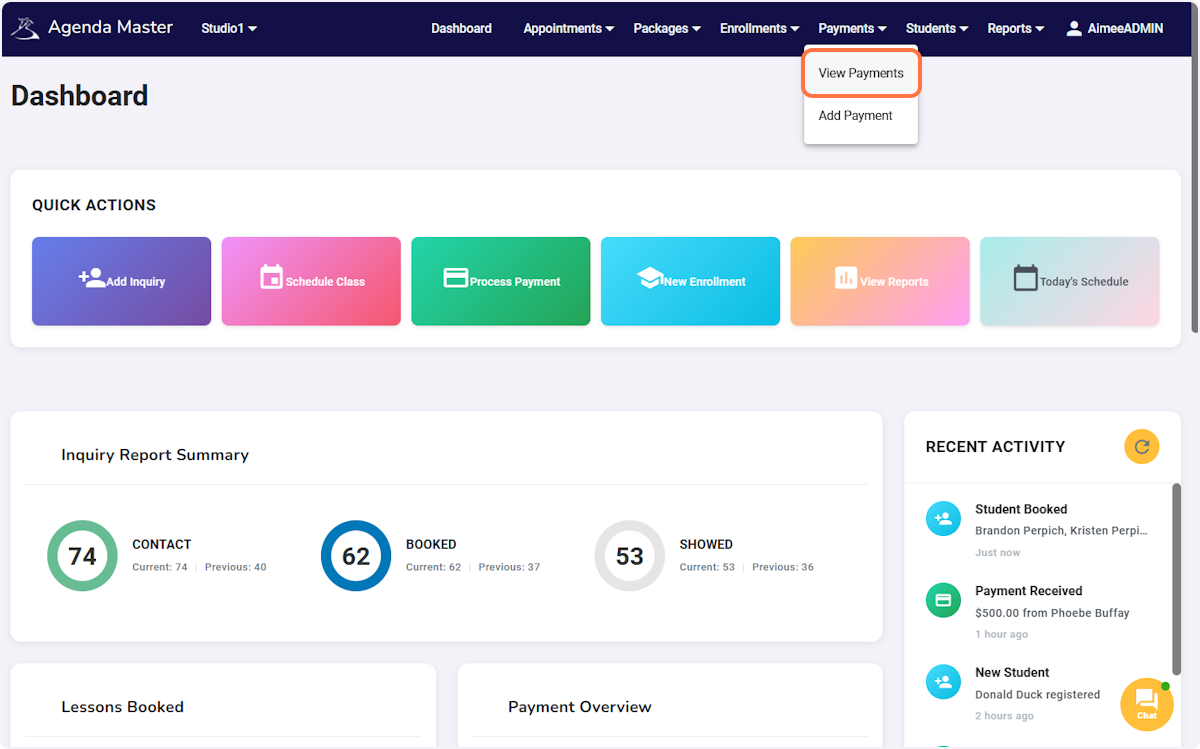Viewport: 1200px width, 749px height.
Task: Open the Chat bubble widget
Action: coord(1146,704)
